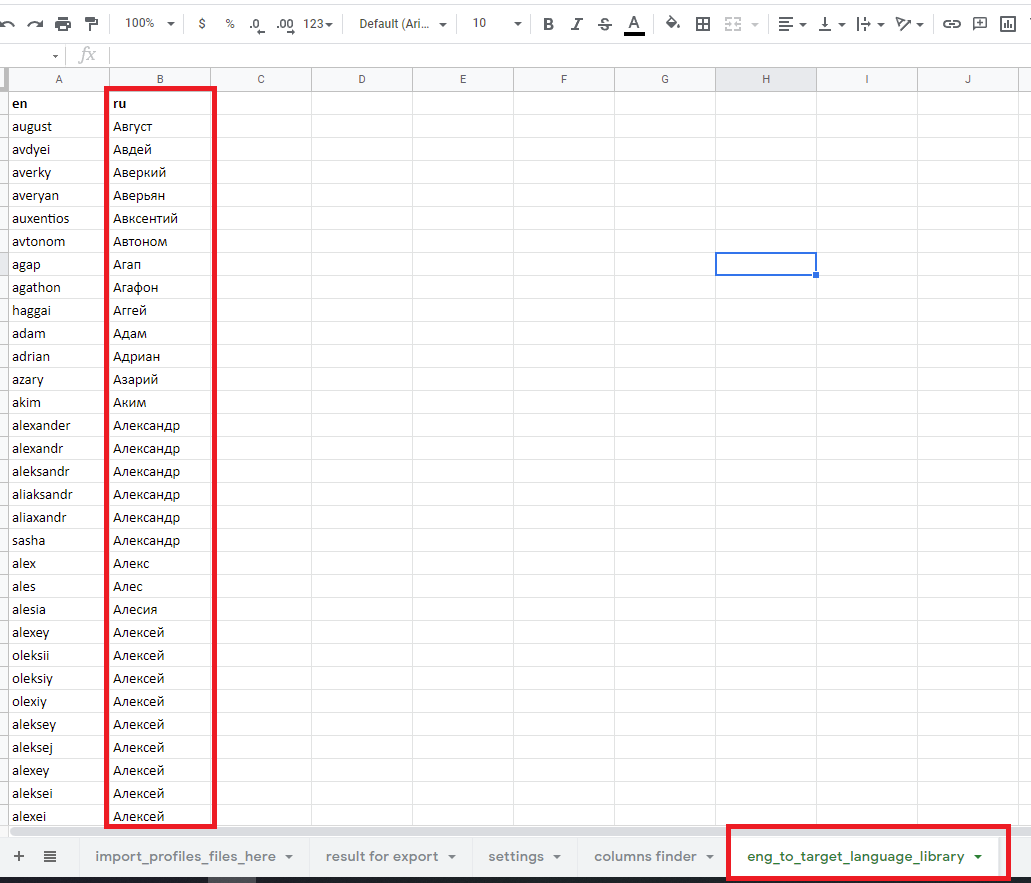This screenshot has width=1031, height=883.
Task: Toggle italic text formatting
Action: (x=576, y=23)
